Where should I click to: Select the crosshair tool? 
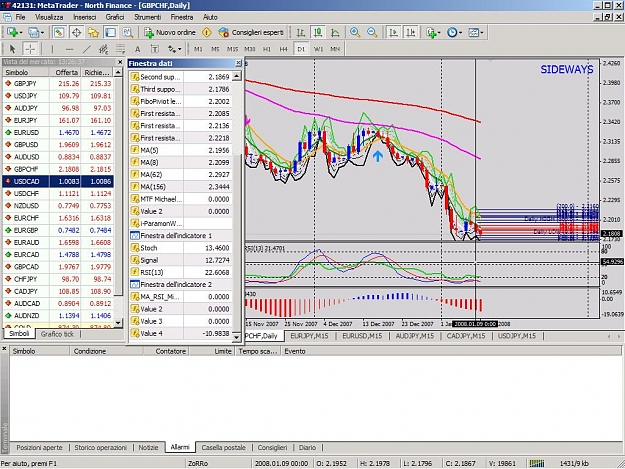coord(30,49)
